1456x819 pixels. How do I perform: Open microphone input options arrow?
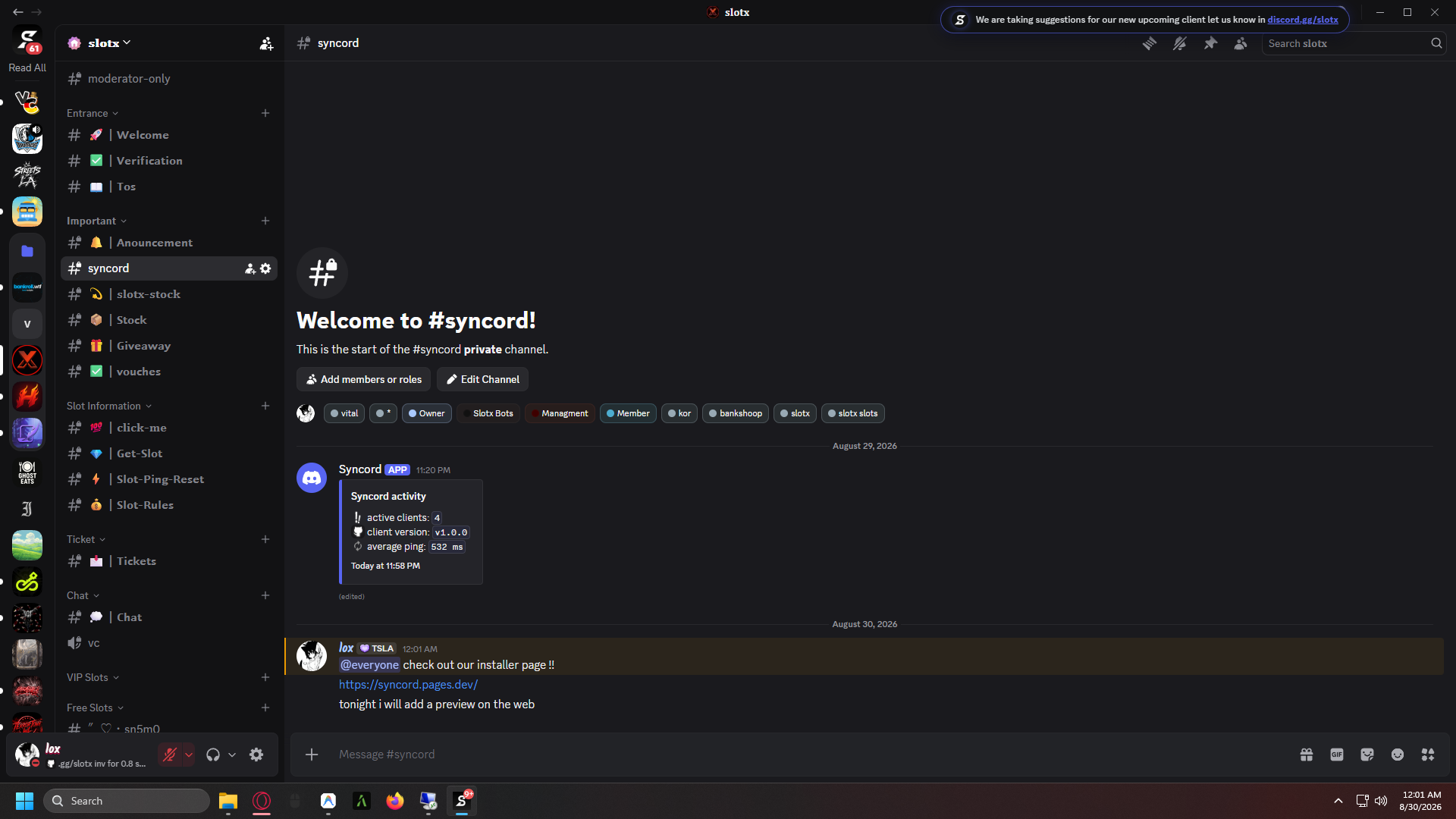pyautogui.click(x=189, y=755)
